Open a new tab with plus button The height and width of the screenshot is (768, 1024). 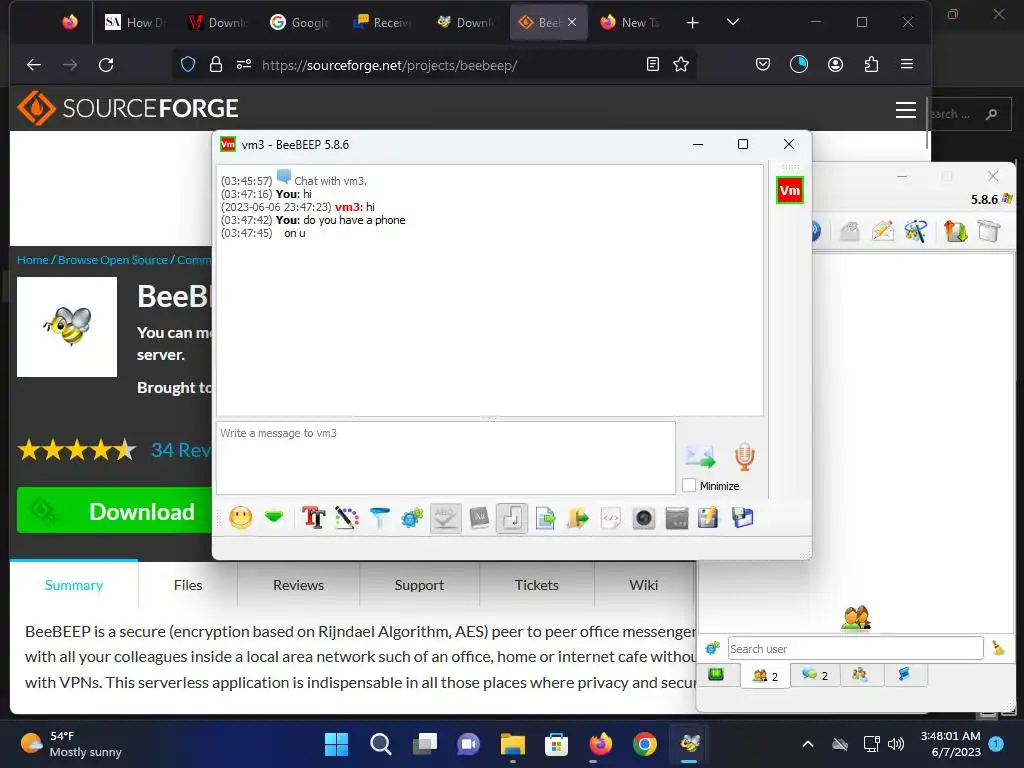(692, 23)
